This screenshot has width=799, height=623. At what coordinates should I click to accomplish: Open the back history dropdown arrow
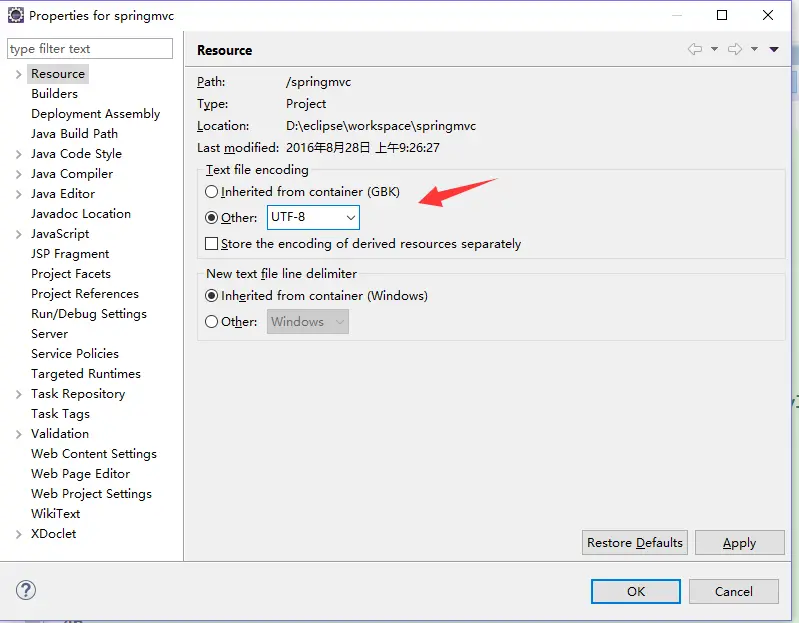pyautogui.click(x=714, y=49)
